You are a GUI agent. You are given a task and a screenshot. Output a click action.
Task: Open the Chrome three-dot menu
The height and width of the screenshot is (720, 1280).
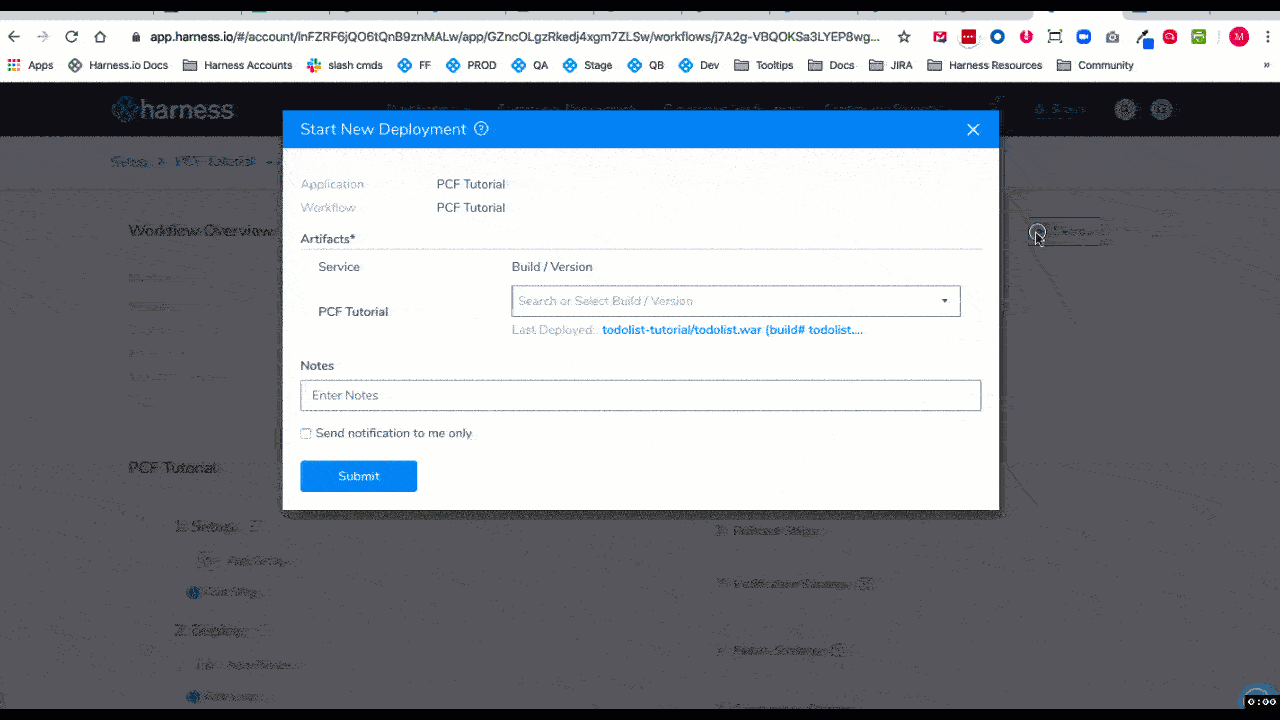pos(1266,37)
